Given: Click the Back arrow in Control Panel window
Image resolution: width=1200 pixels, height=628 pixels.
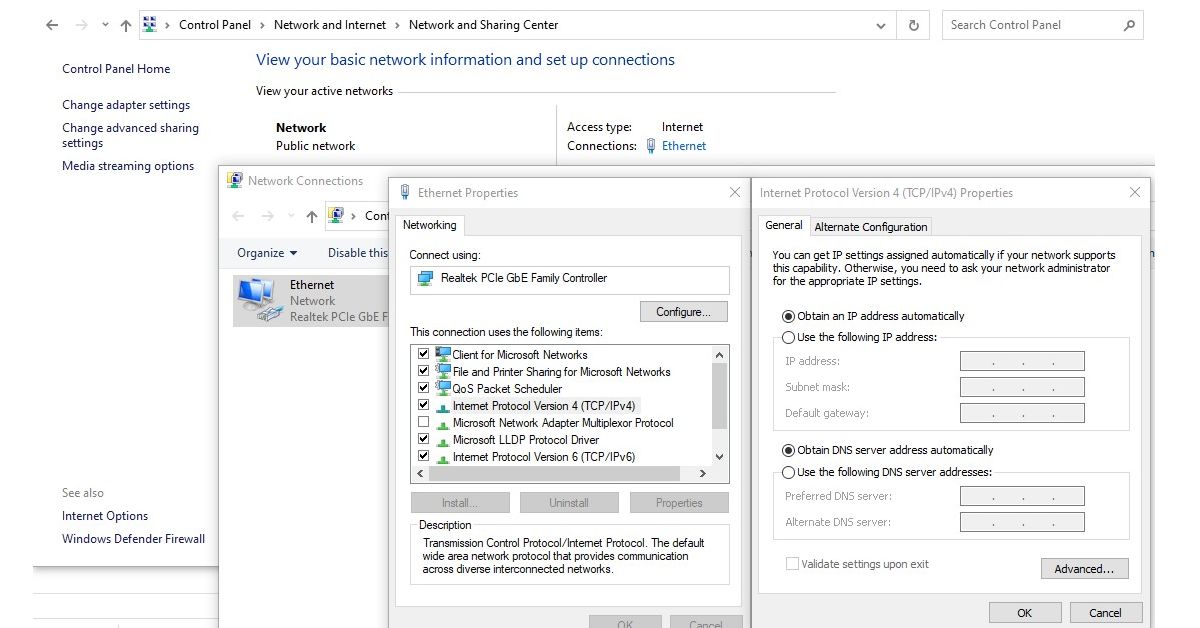Looking at the screenshot, I should tap(52, 25).
